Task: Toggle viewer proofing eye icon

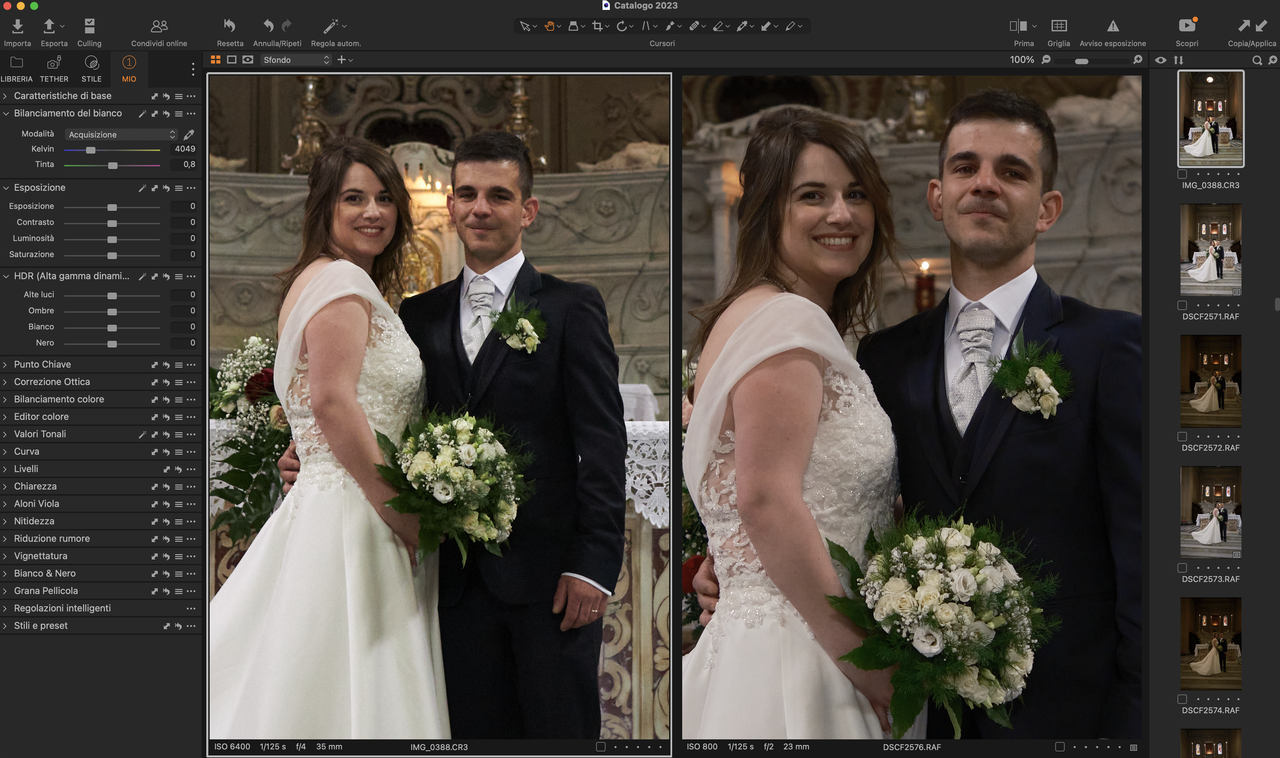Action: click(x=248, y=60)
